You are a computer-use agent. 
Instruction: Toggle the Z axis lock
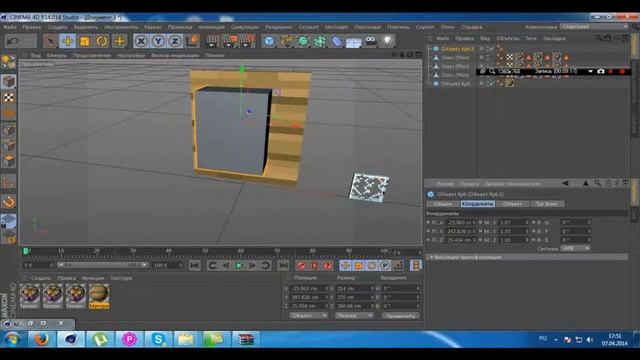coord(175,41)
